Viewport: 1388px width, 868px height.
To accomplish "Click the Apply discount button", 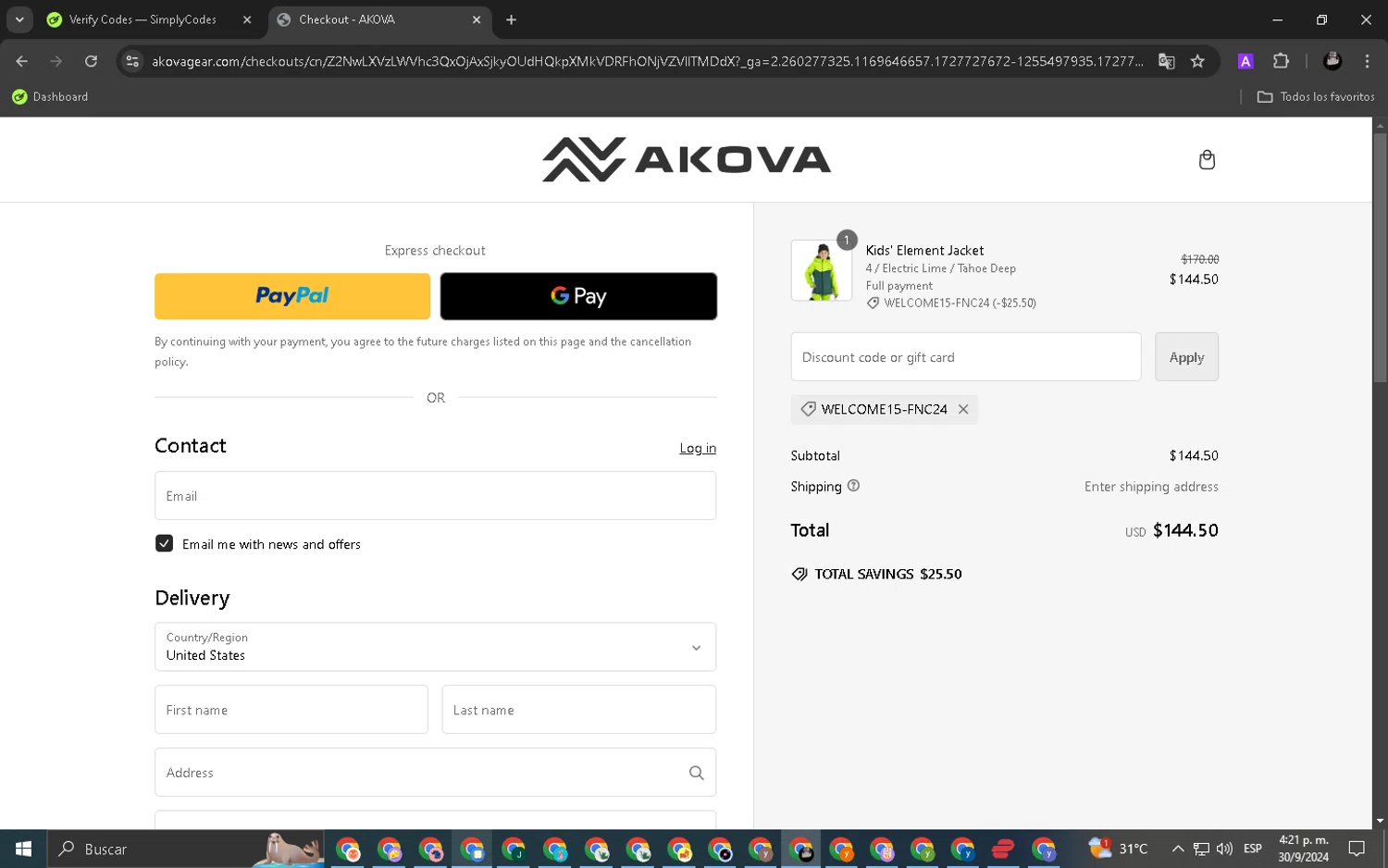I will 1186,356.
